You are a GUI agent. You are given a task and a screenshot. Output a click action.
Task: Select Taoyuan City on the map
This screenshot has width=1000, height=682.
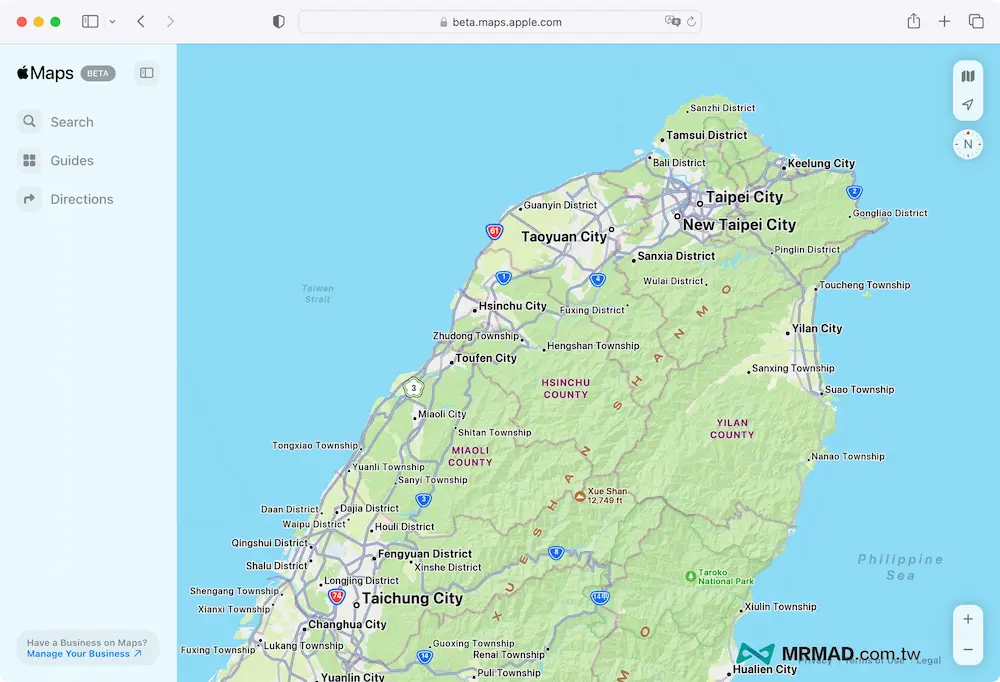[x=564, y=237]
